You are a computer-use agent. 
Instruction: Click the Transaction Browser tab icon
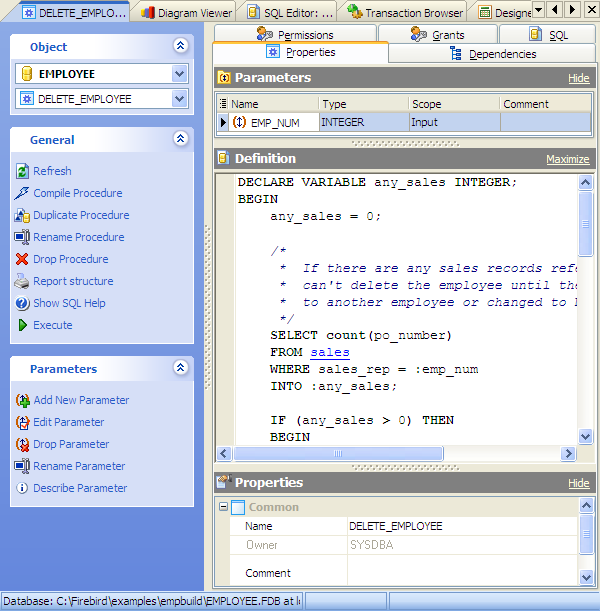coord(355,12)
